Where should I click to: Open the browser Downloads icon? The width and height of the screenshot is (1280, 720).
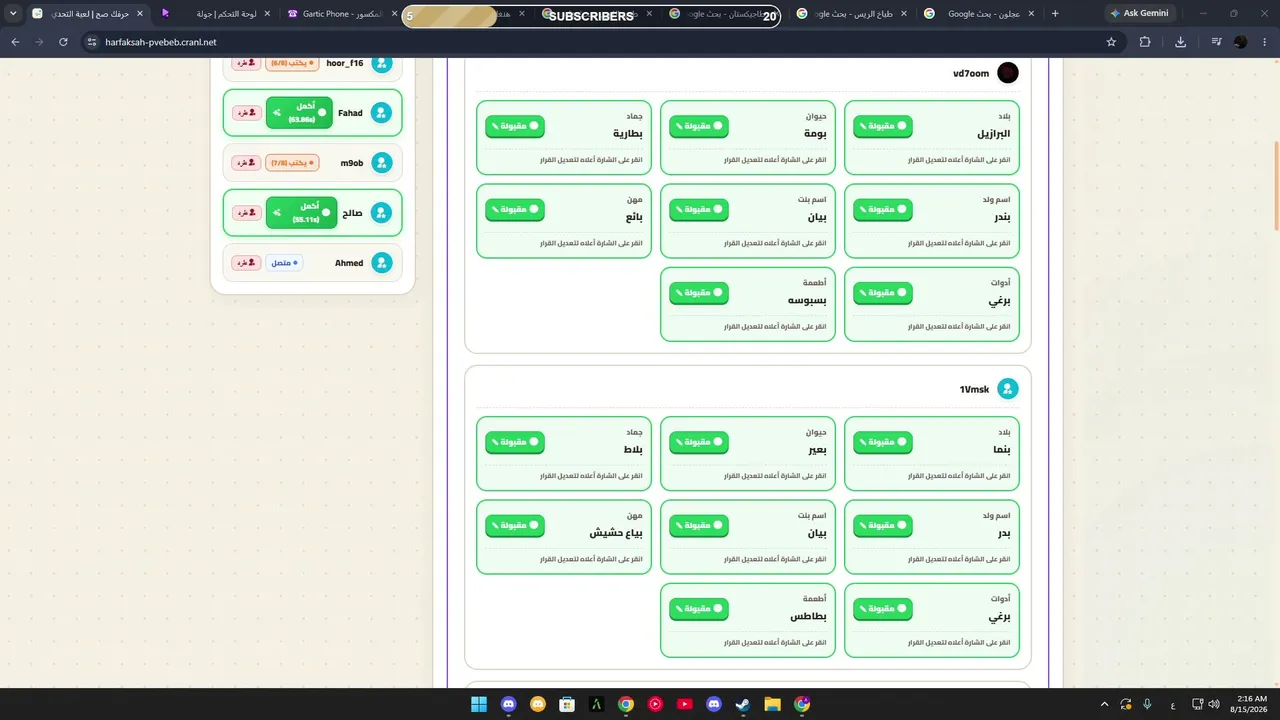click(1181, 42)
